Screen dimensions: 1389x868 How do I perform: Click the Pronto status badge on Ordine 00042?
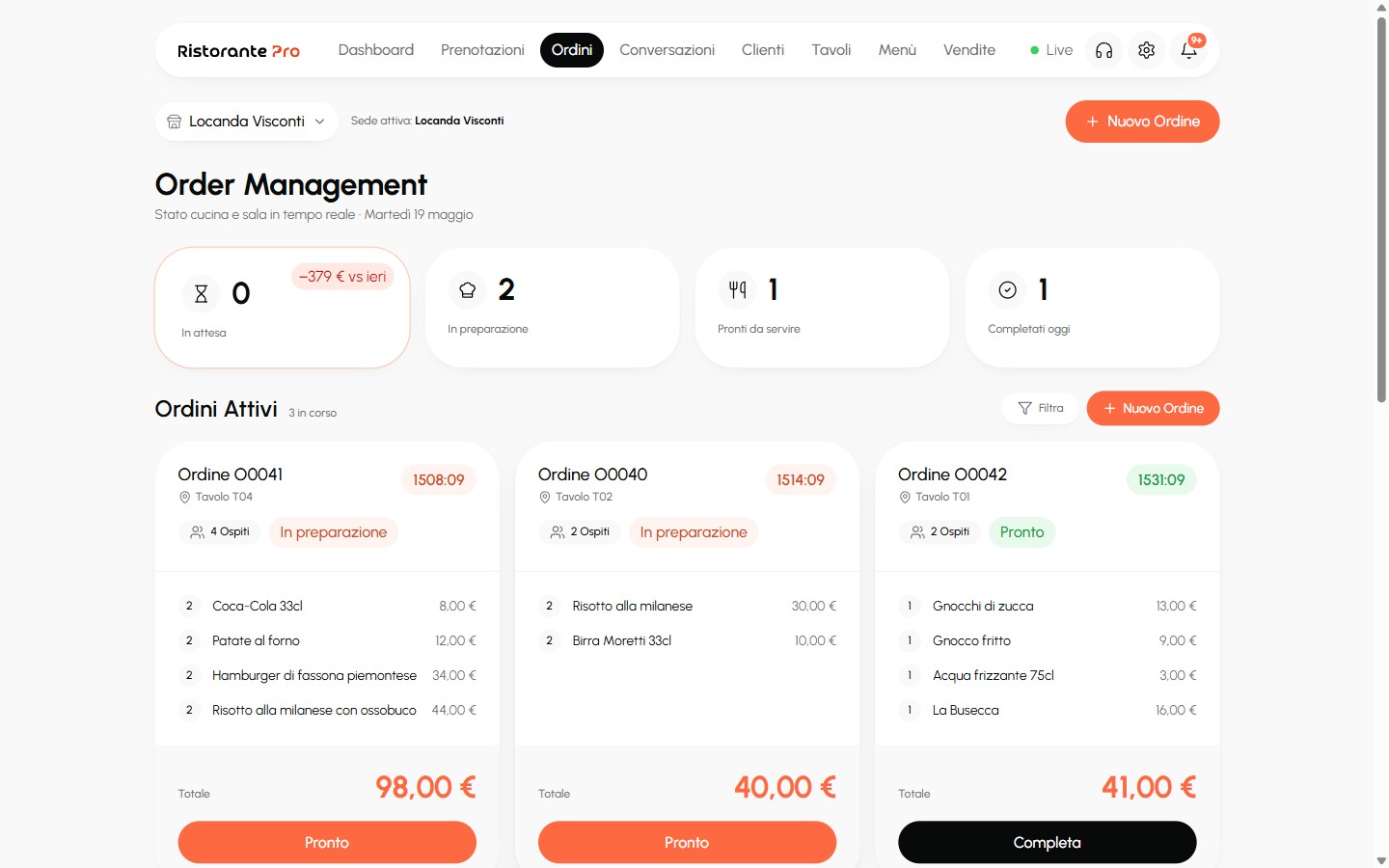[1022, 532]
